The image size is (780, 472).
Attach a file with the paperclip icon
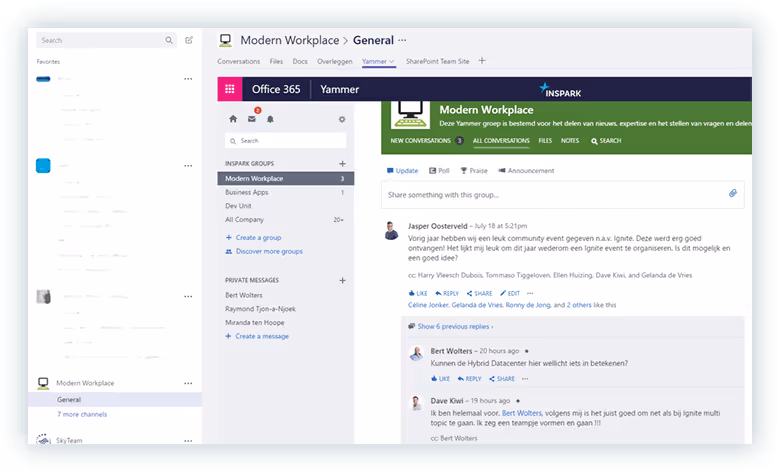point(733,193)
